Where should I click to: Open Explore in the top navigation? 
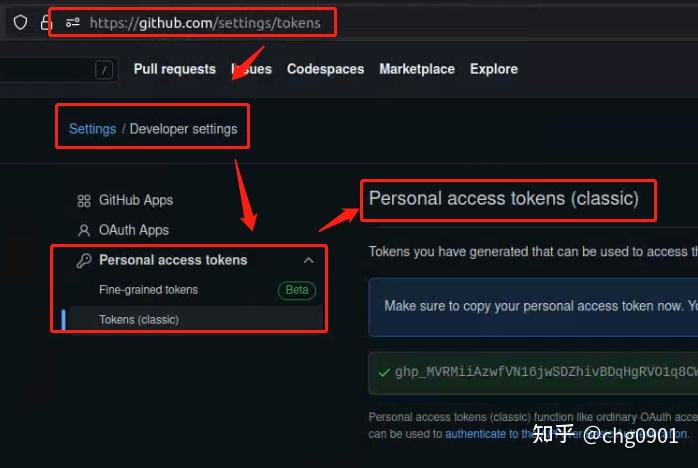click(494, 69)
